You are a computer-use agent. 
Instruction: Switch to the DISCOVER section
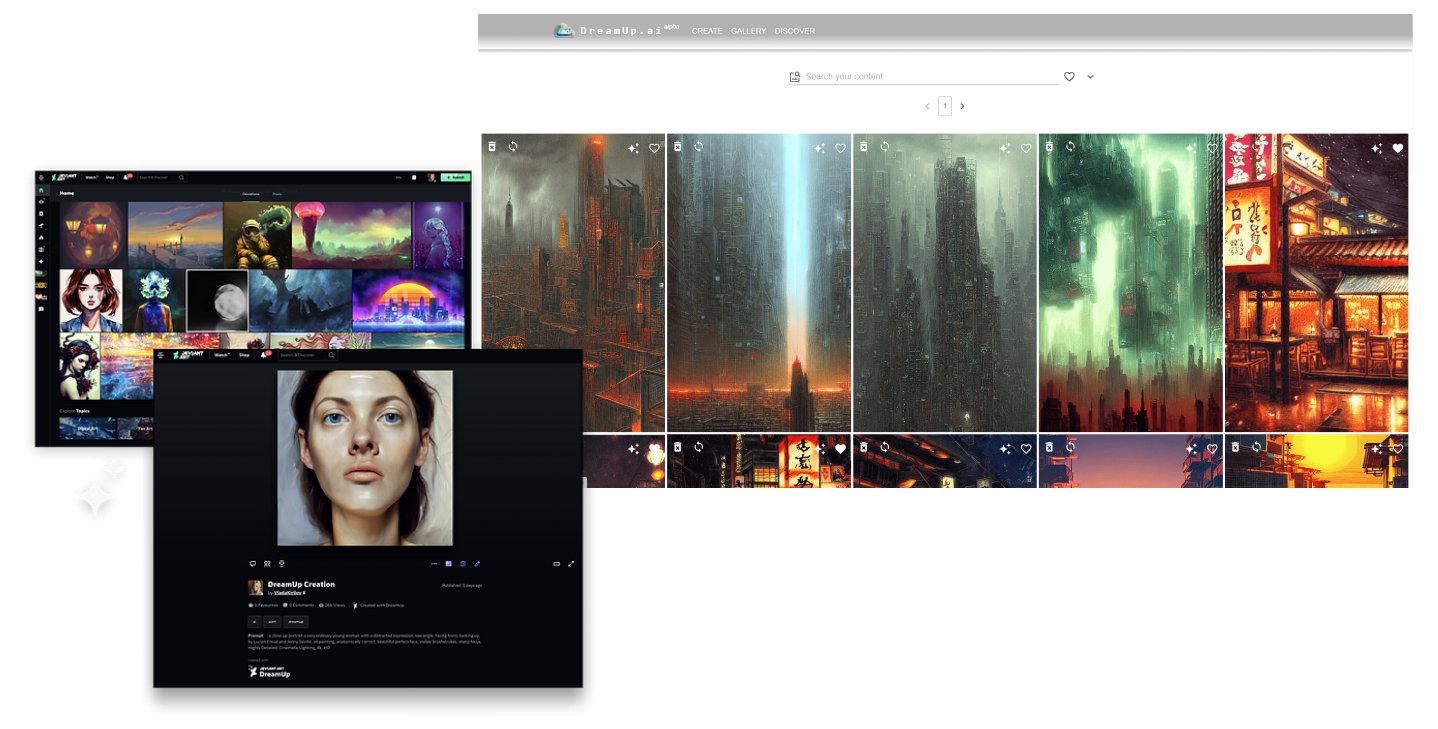pyautogui.click(x=794, y=31)
